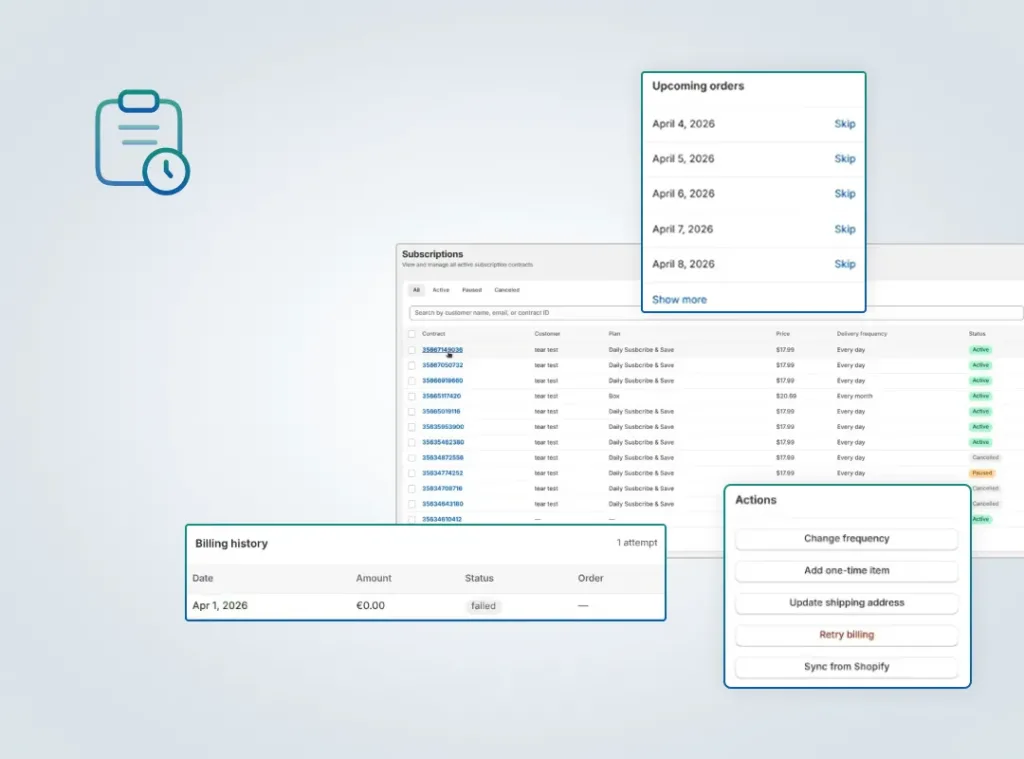Tick the checkbox beside contract 35834774252
The height and width of the screenshot is (759, 1024).
[x=411, y=473]
